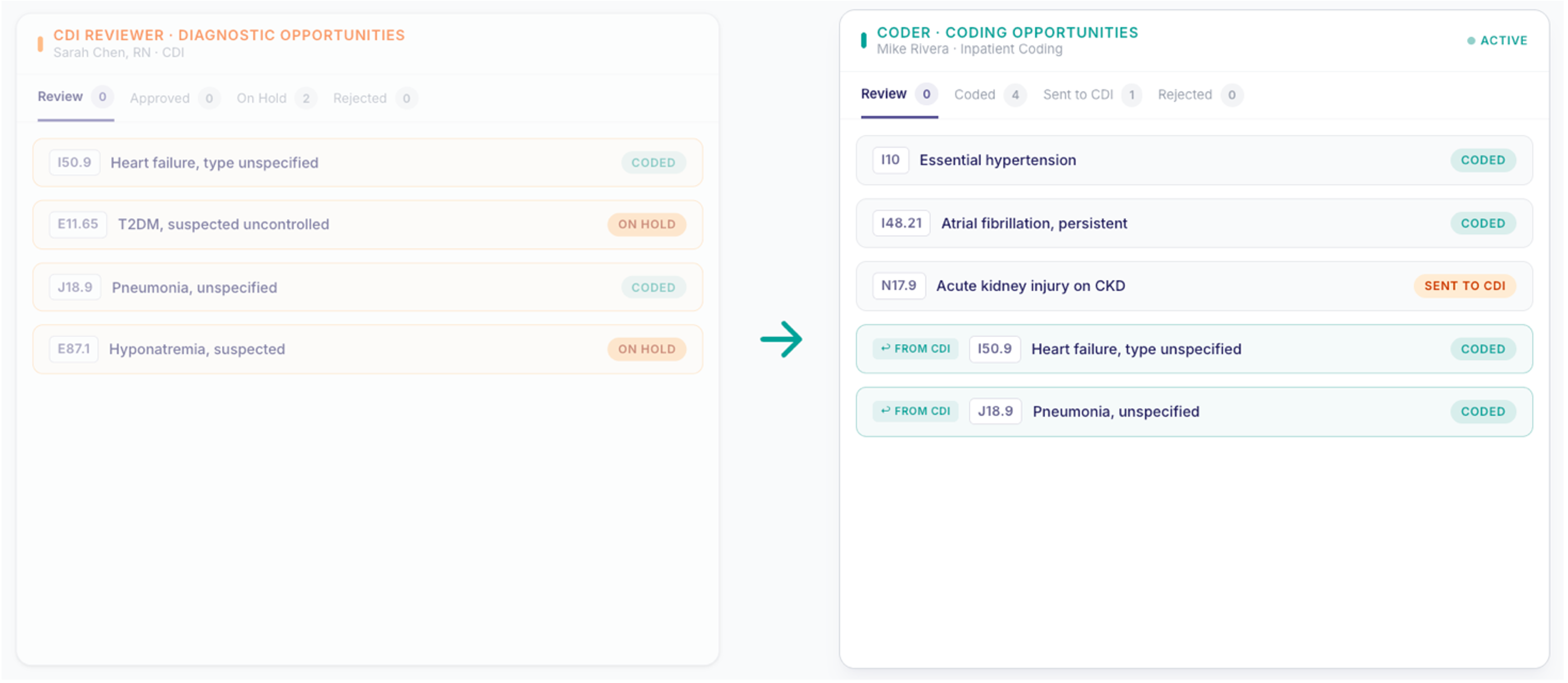Click 'Mike Rivera · Inpatient Coding' subtitle
1568x683 pixels.
969,49
